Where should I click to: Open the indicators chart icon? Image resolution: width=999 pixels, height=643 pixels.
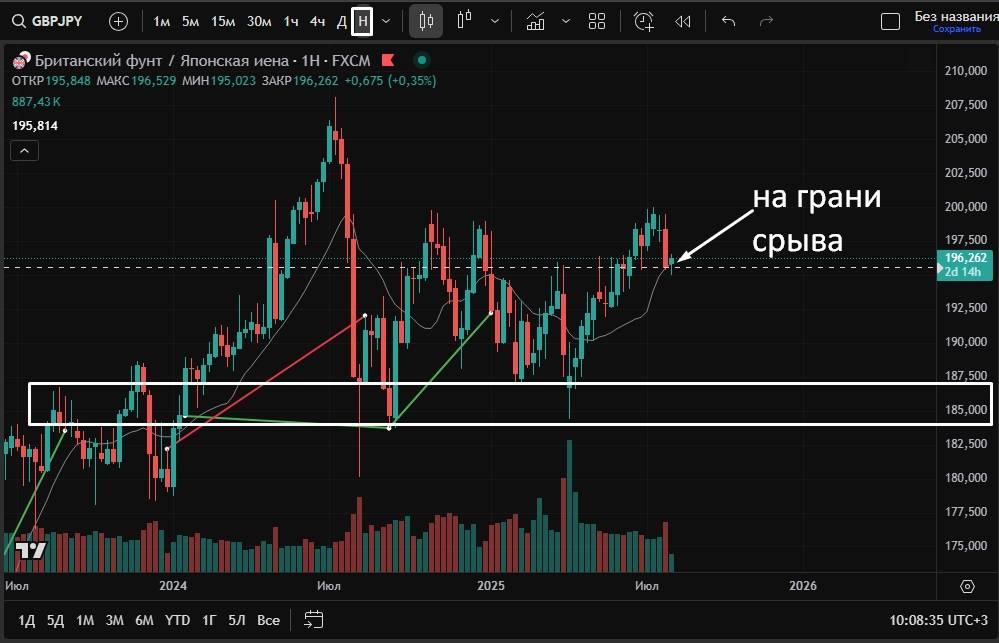coord(536,21)
